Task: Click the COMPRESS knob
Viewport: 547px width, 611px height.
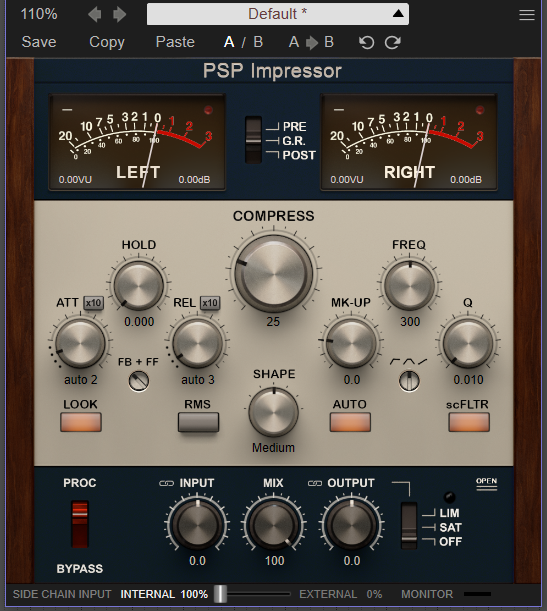Action: pos(274,272)
